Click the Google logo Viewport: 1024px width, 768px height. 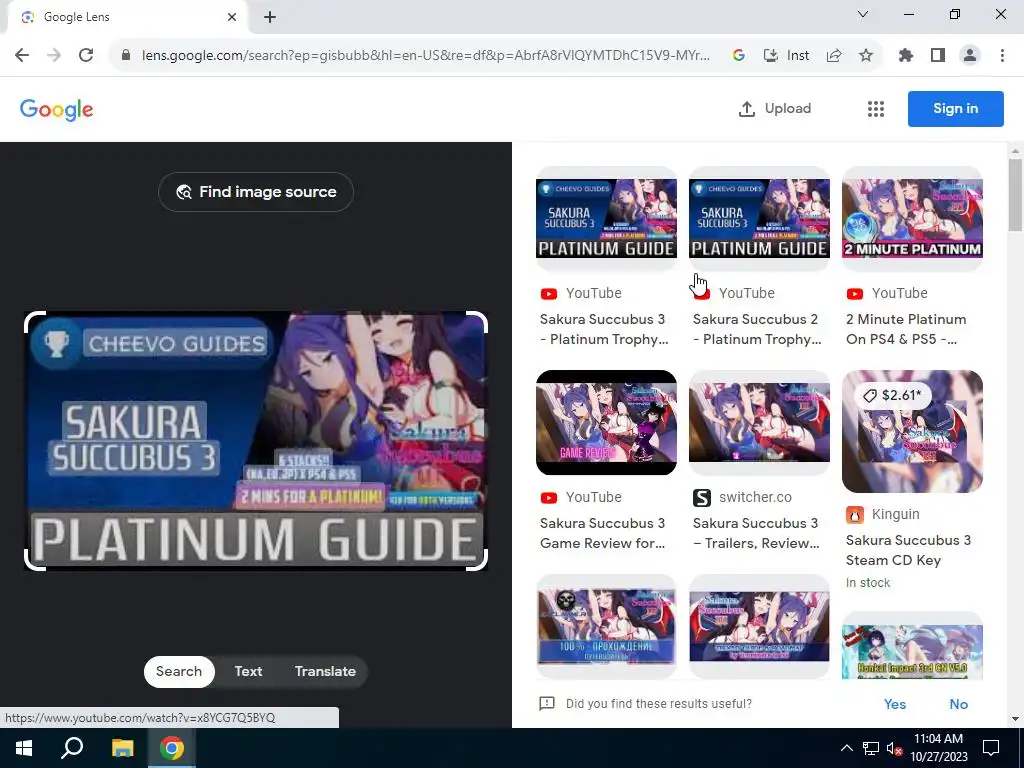point(57,110)
